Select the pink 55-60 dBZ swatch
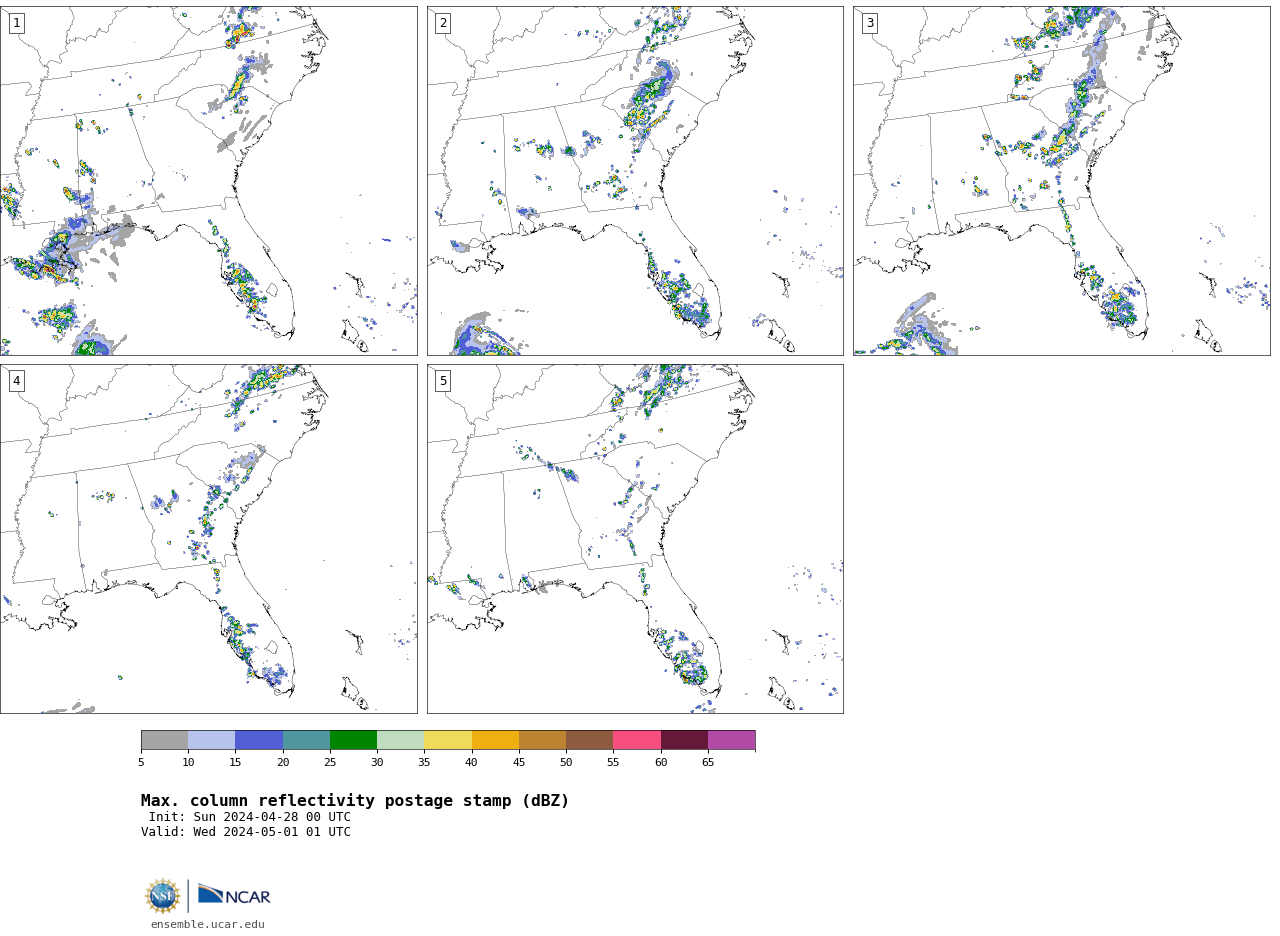The height and width of the screenshot is (936, 1280). [x=637, y=740]
